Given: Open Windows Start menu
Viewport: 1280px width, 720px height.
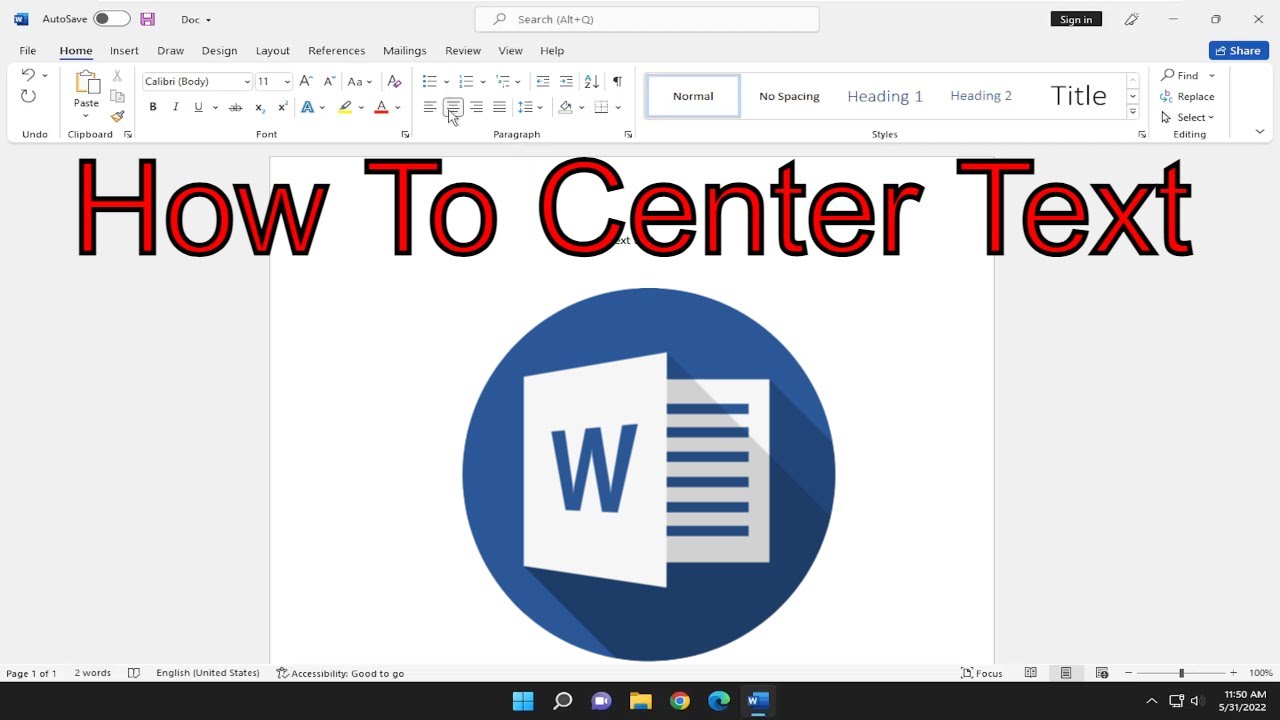Looking at the screenshot, I should tap(523, 701).
